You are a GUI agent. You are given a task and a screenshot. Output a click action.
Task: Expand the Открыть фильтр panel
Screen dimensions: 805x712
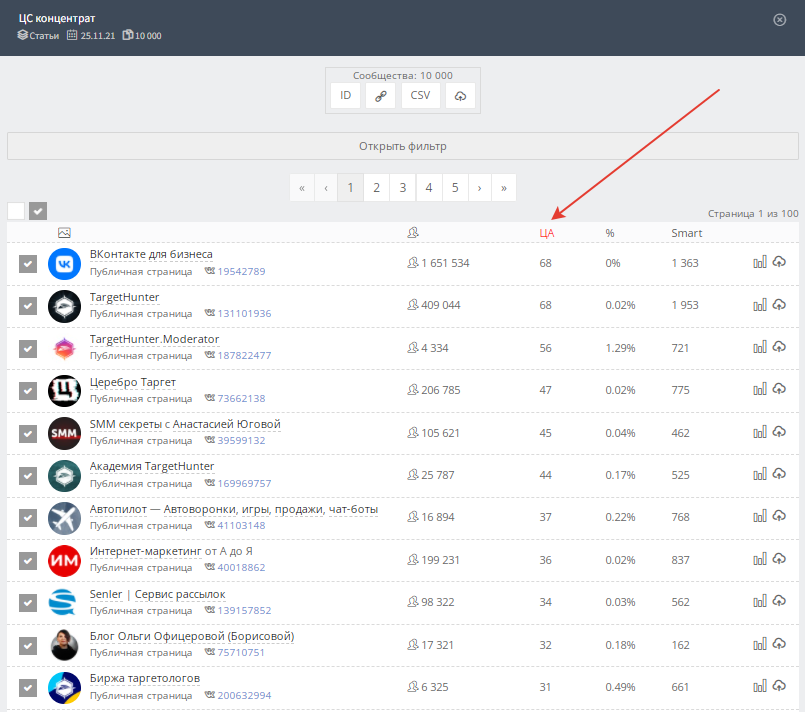tap(402, 146)
